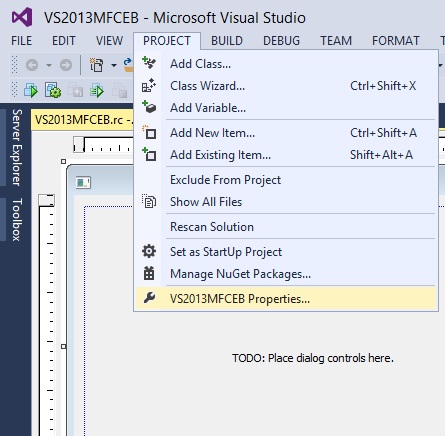This screenshot has width=445, height=436.
Task: Open the Toolbox side panel
Action: click(17, 219)
